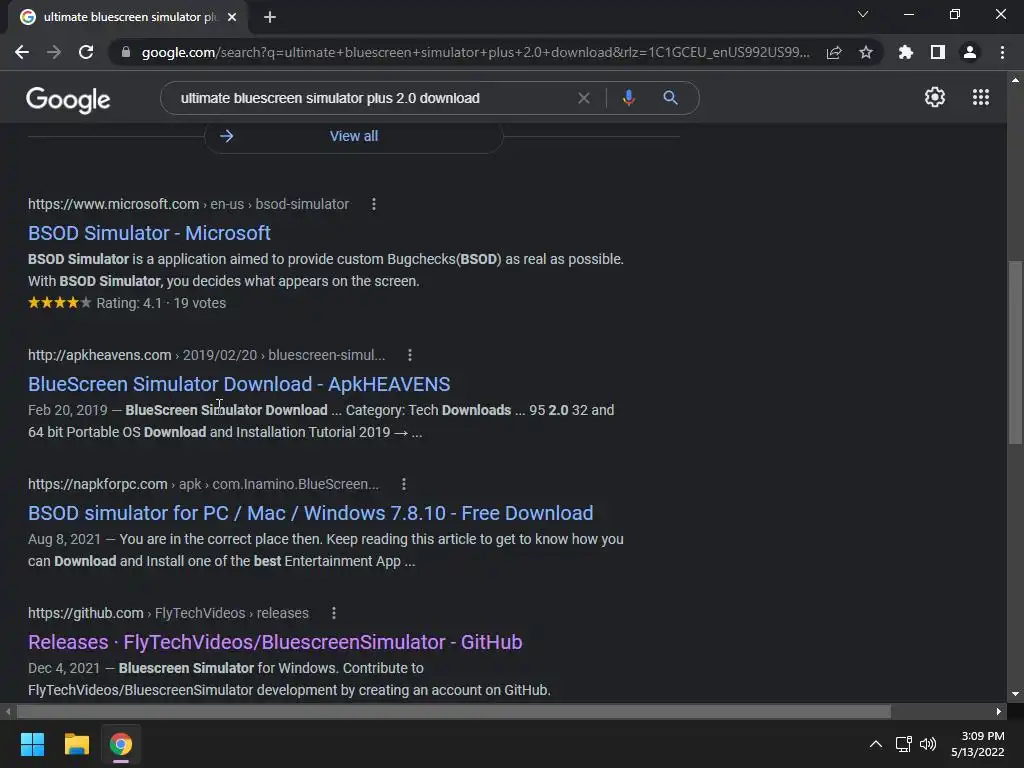Open the Google apps grid
1024x768 pixels.
981,97
